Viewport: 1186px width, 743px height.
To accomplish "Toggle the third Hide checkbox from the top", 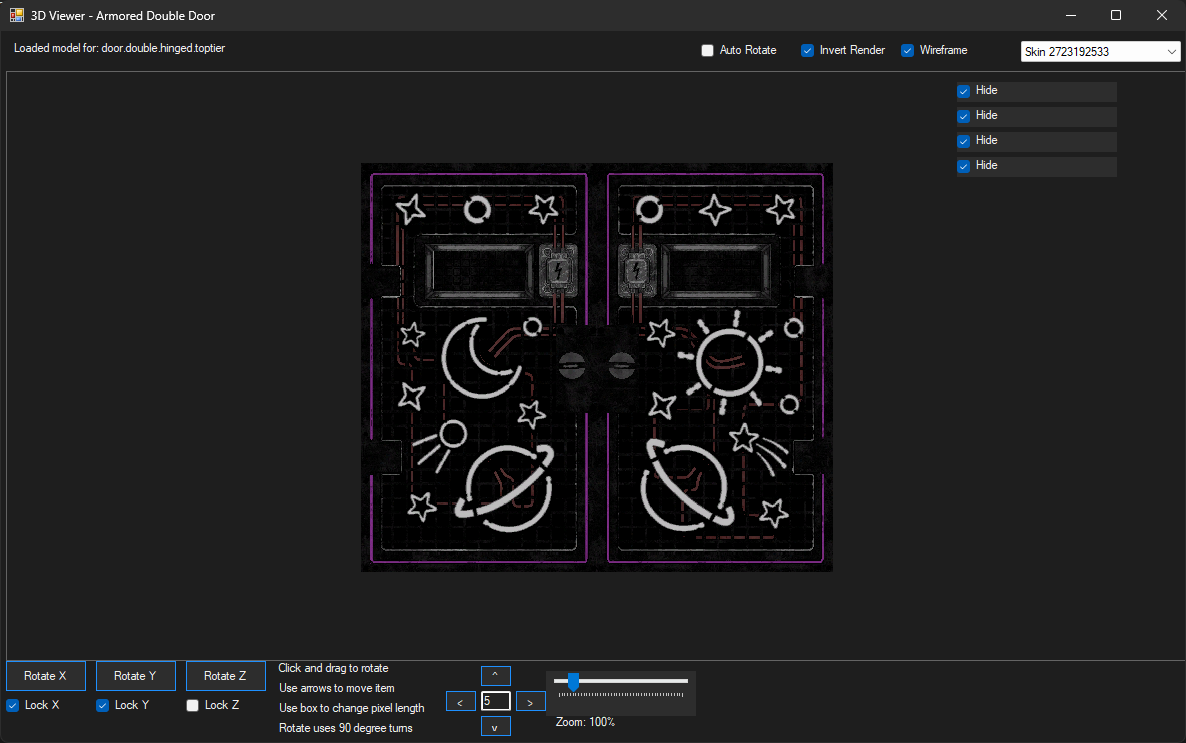I will (x=963, y=141).
